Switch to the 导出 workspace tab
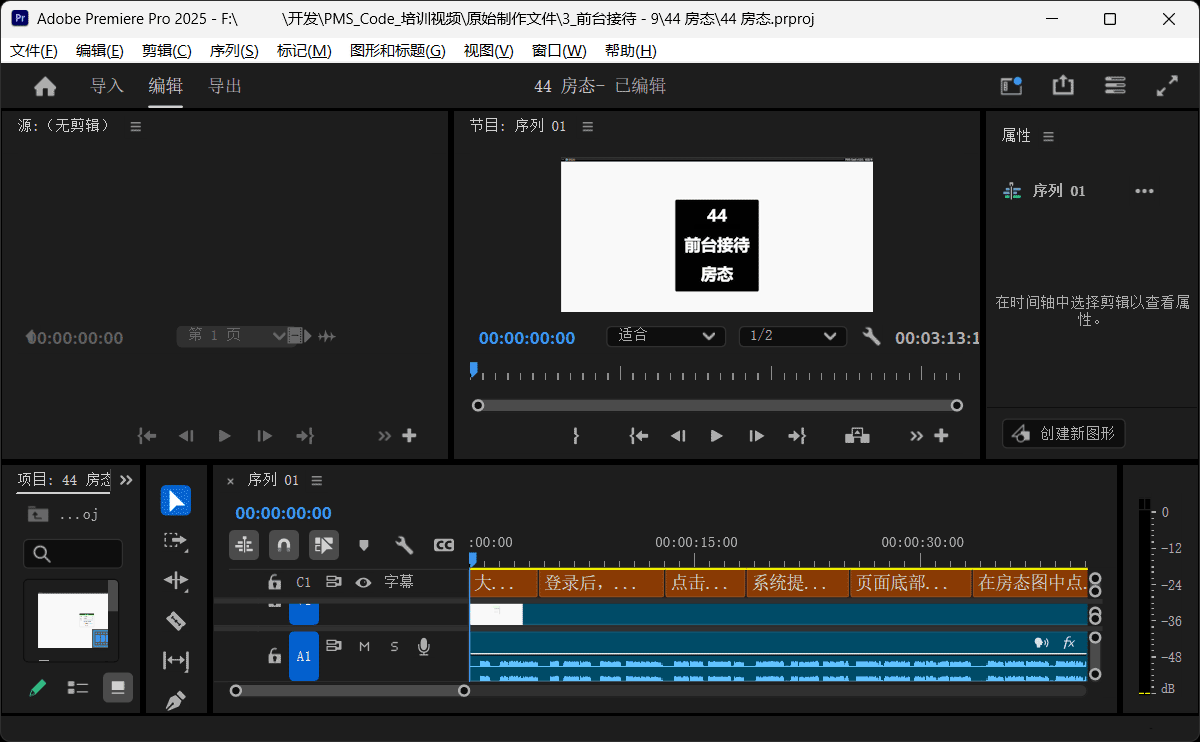Screen dimensions: 1200x742 coord(225,86)
